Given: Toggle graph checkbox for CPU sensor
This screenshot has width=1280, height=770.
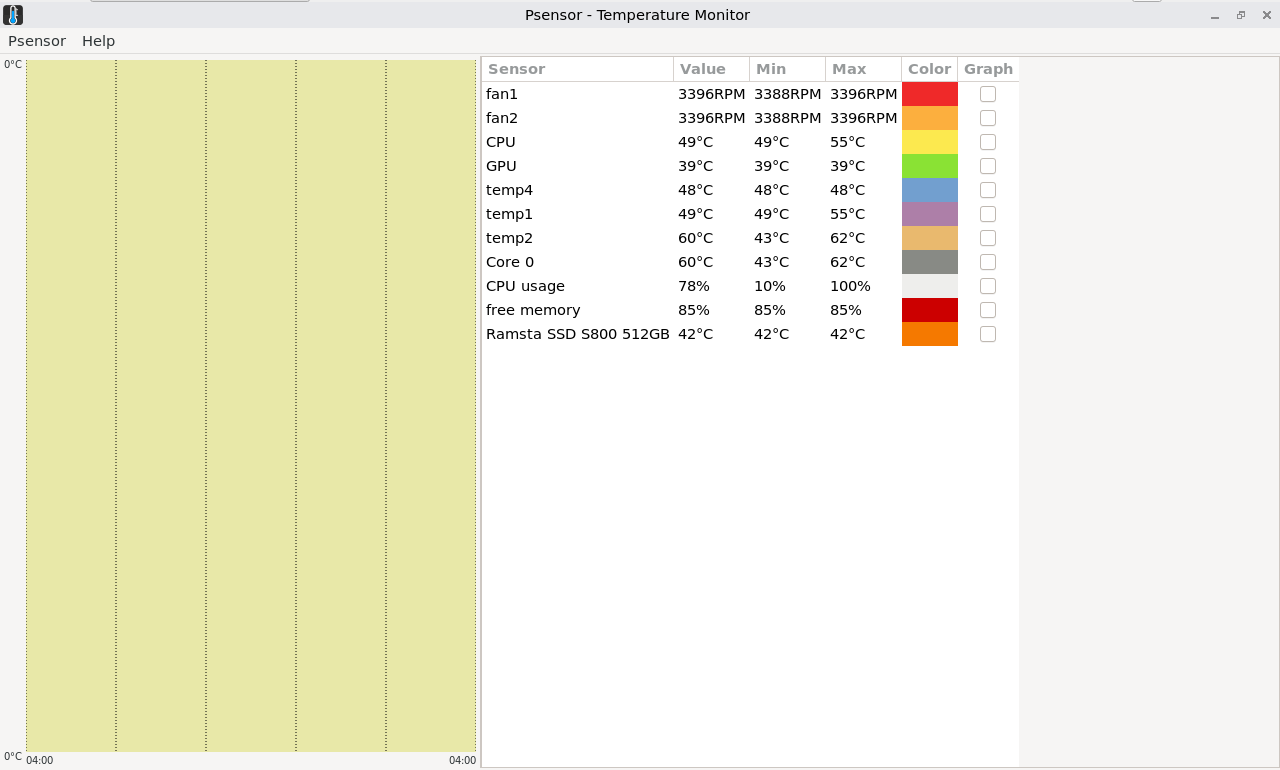Looking at the screenshot, I should click(988, 142).
